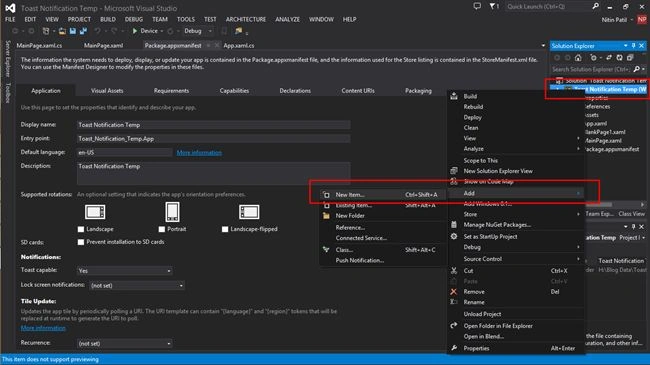Click the Entry point input field
This screenshot has height=365, width=650.
tap(213, 139)
